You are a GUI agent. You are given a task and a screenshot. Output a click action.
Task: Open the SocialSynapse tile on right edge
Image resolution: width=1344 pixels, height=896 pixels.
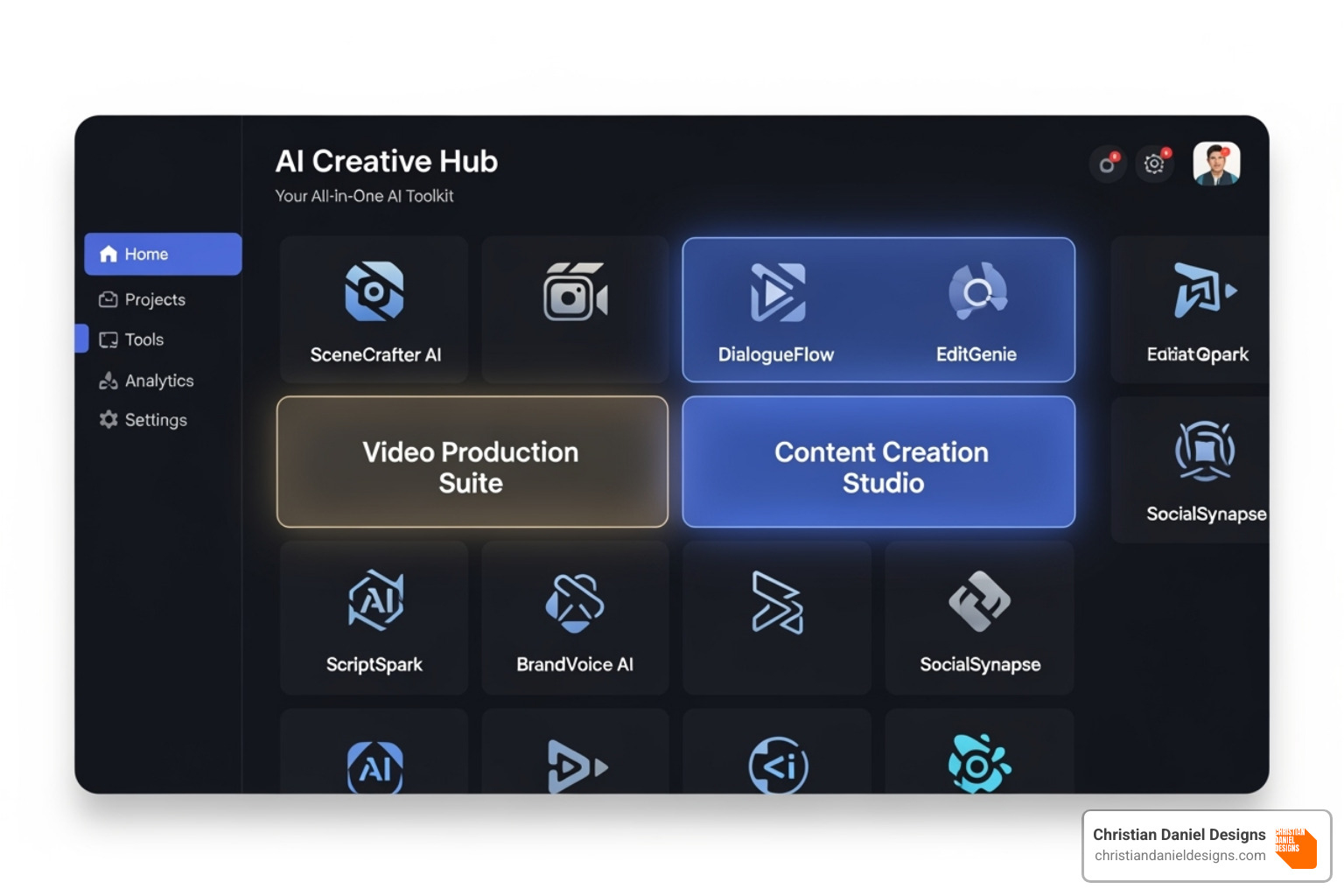pyautogui.click(x=1204, y=453)
